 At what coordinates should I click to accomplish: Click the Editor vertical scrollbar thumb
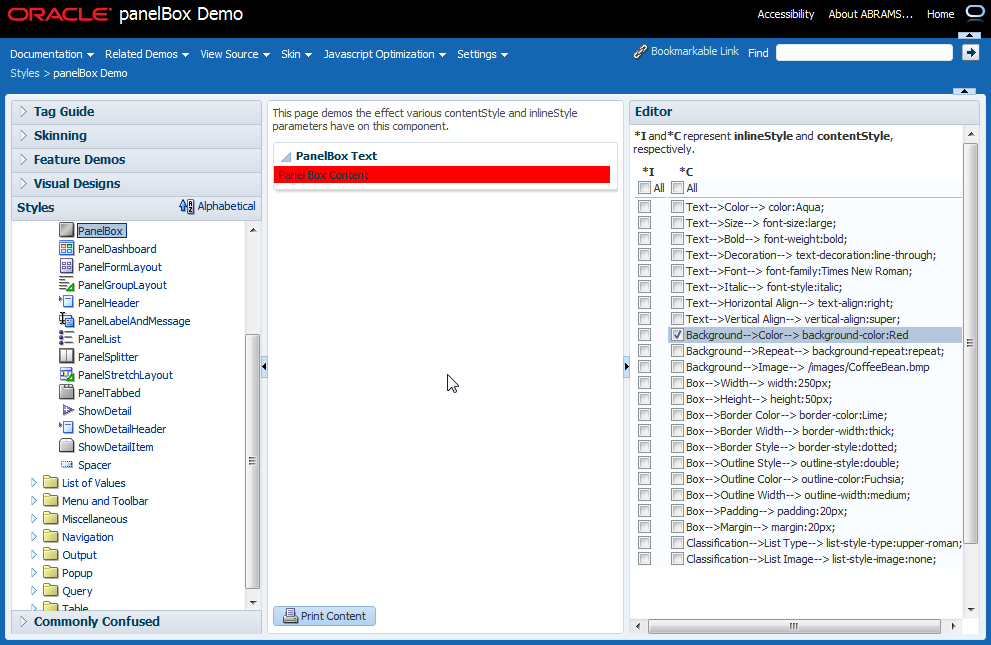(x=970, y=342)
